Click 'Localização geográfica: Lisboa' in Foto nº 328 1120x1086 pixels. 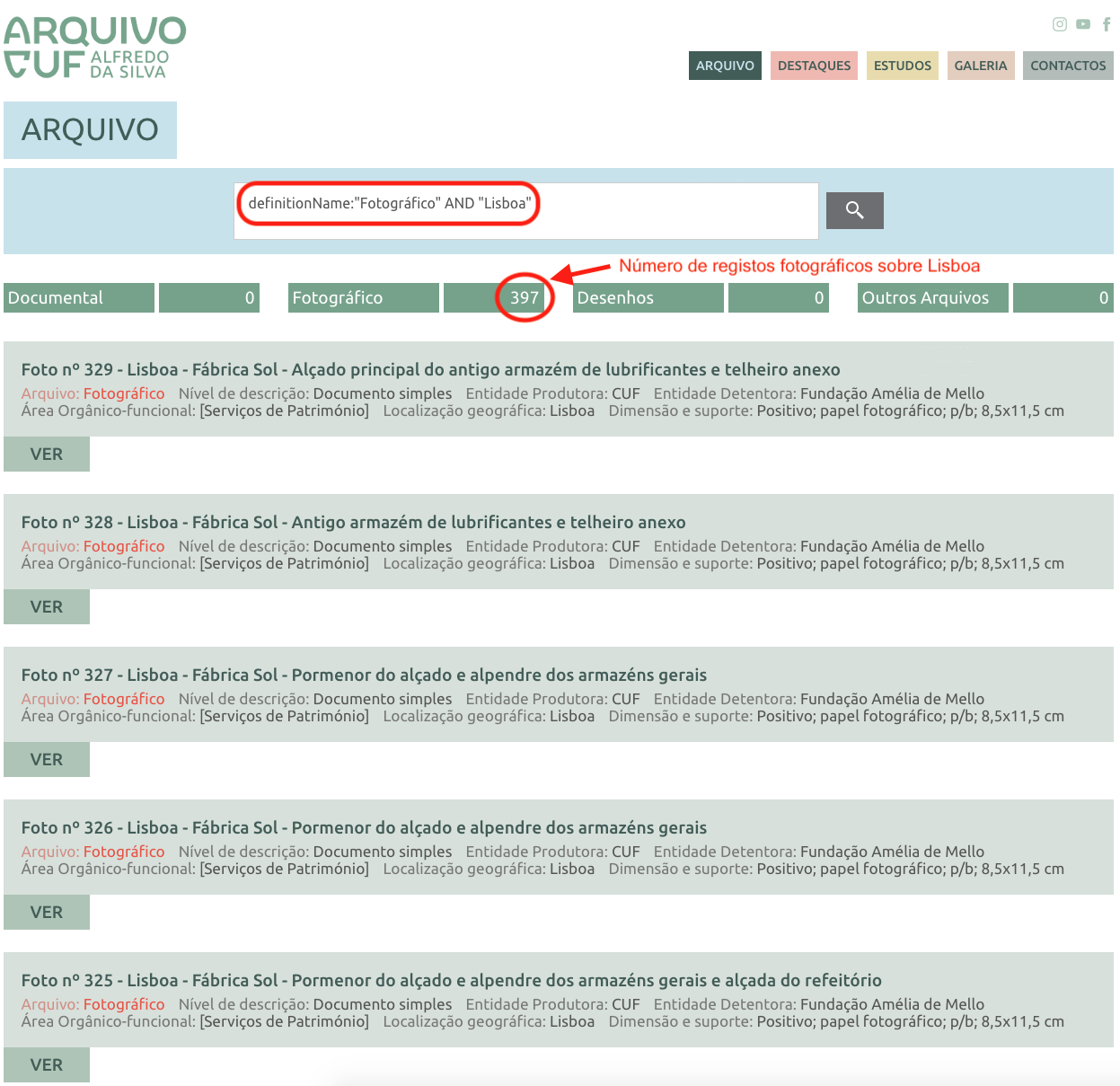[489, 563]
